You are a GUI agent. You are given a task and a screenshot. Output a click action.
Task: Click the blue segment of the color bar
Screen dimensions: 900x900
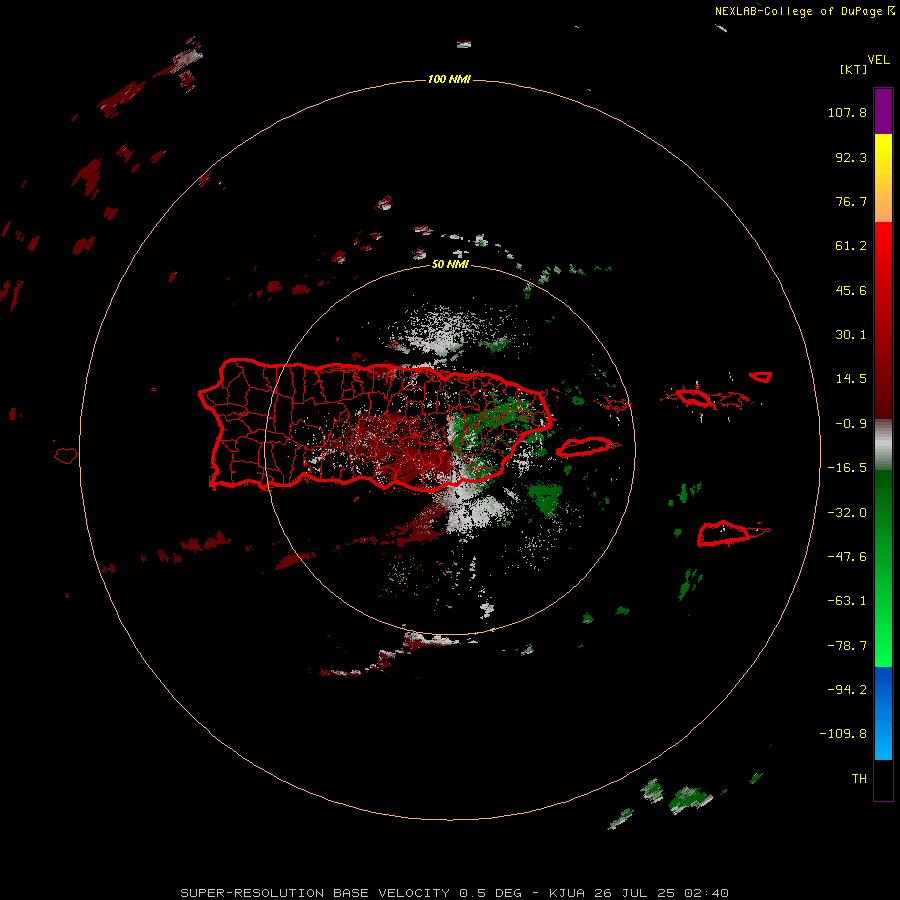tap(883, 713)
